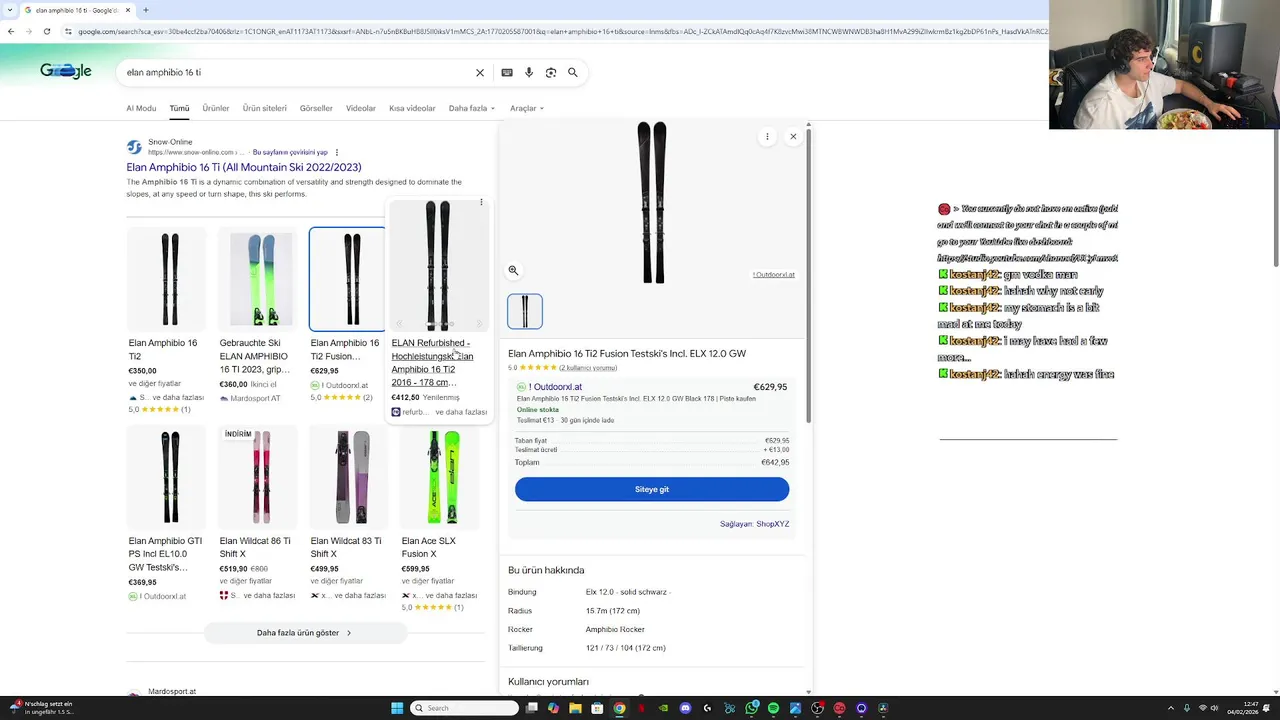Open File Explorer from the taskbar
The height and width of the screenshot is (720, 1280).
pos(575,708)
